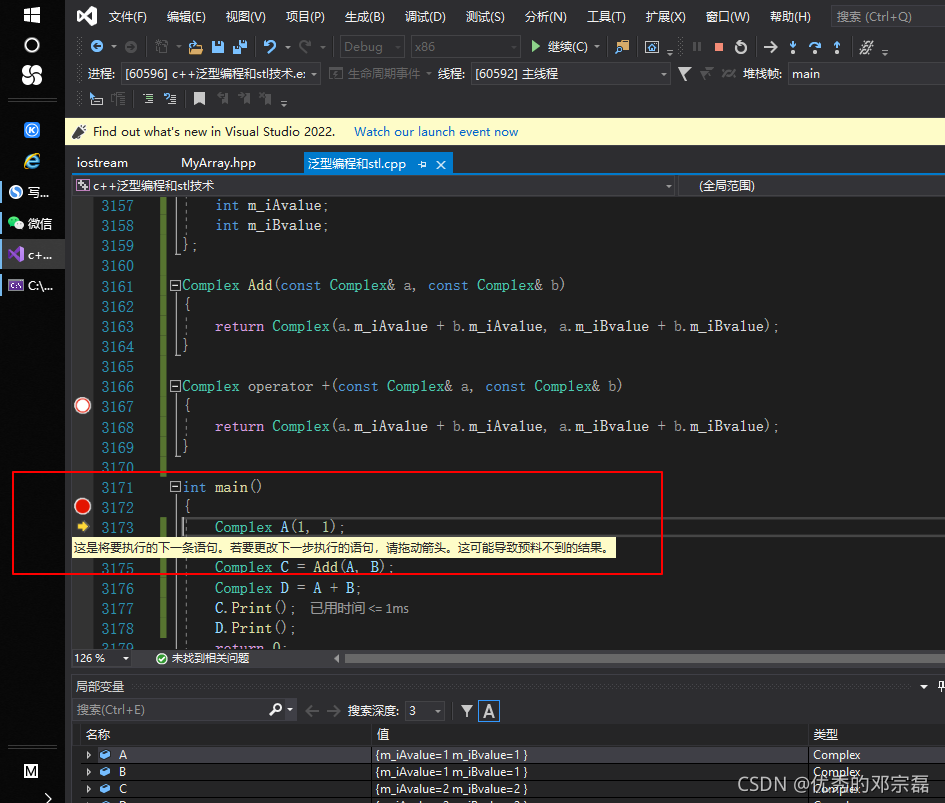This screenshot has height=803, width=945.
Task: Restart the debug session
Action: [x=741, y=46]
